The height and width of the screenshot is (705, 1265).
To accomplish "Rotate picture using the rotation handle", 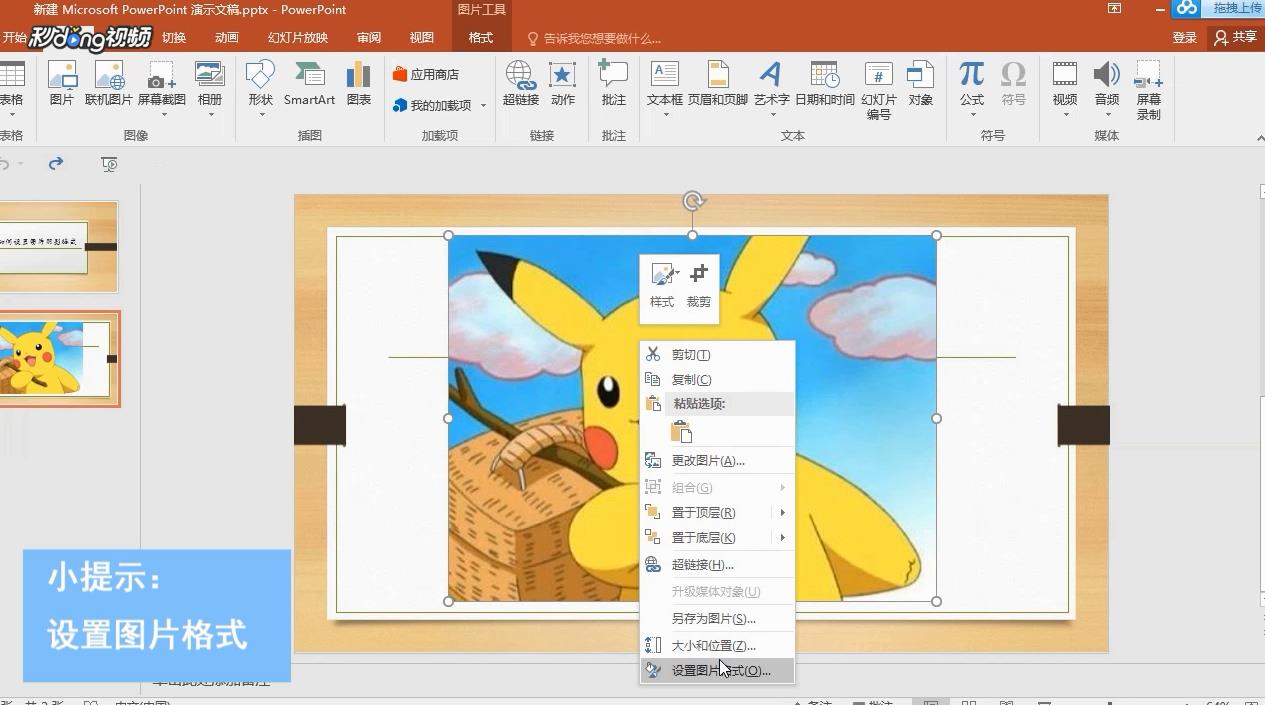I will [x=693, y=202].
